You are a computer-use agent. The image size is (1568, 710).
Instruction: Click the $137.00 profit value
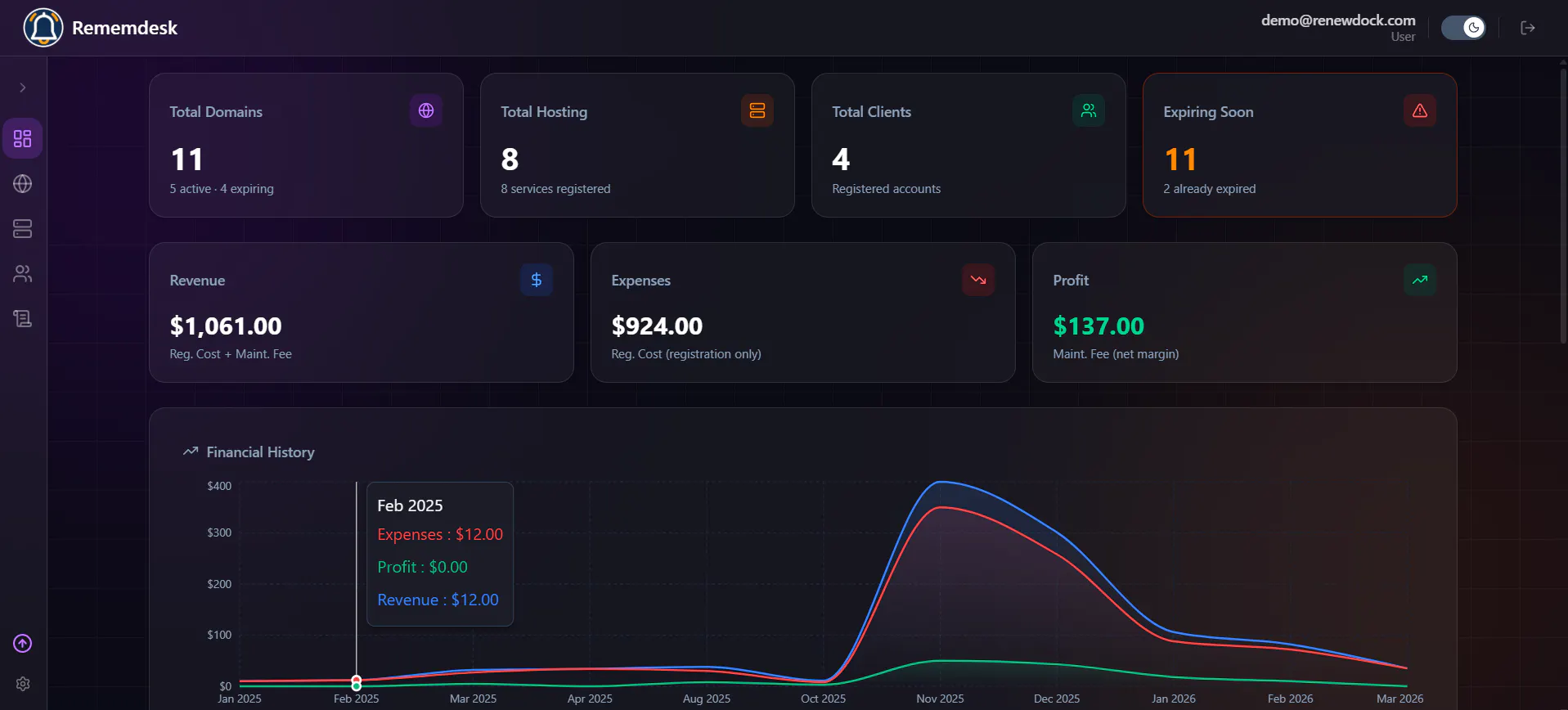[1098, 326]
